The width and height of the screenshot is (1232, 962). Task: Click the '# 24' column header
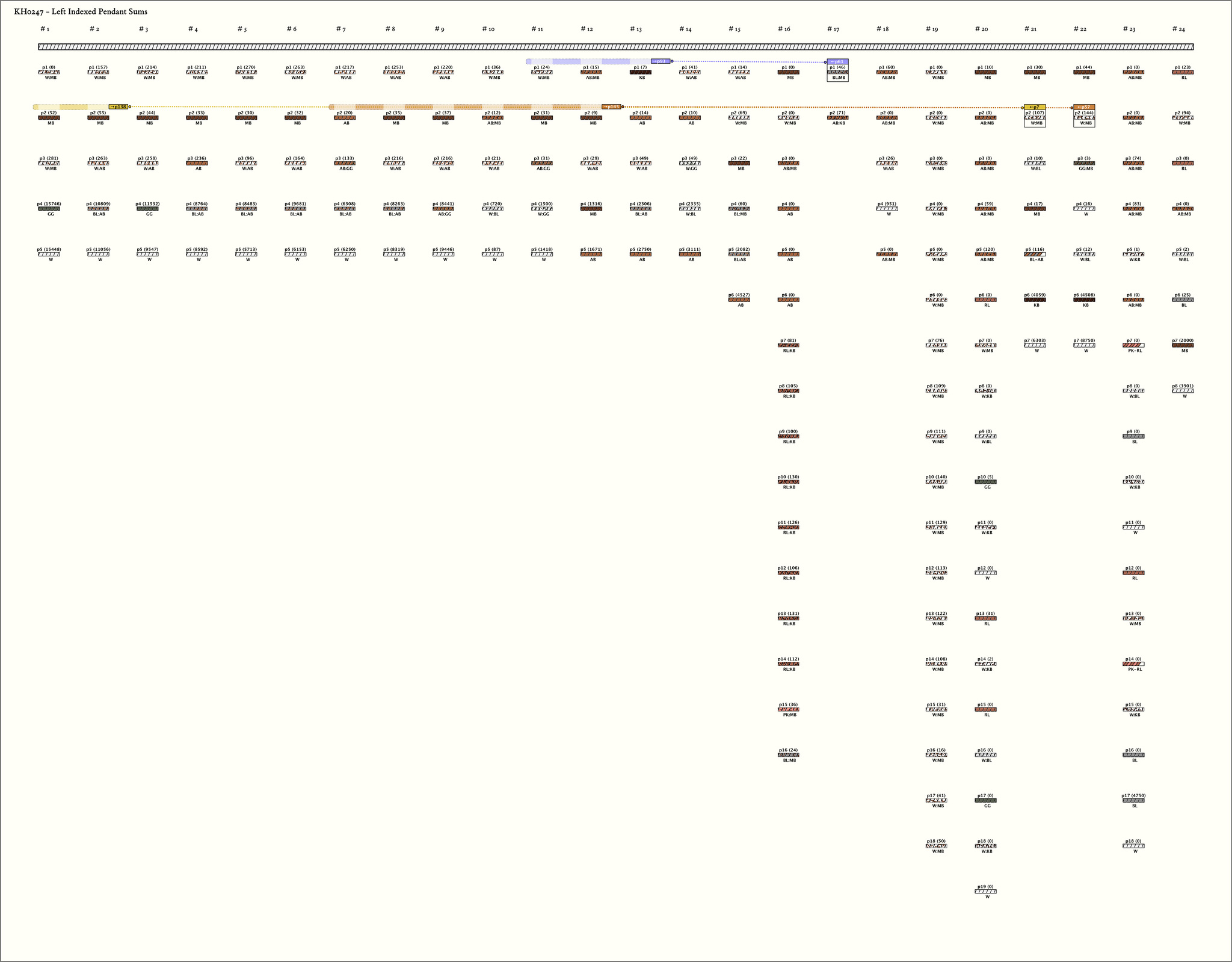click(1178, 29)
